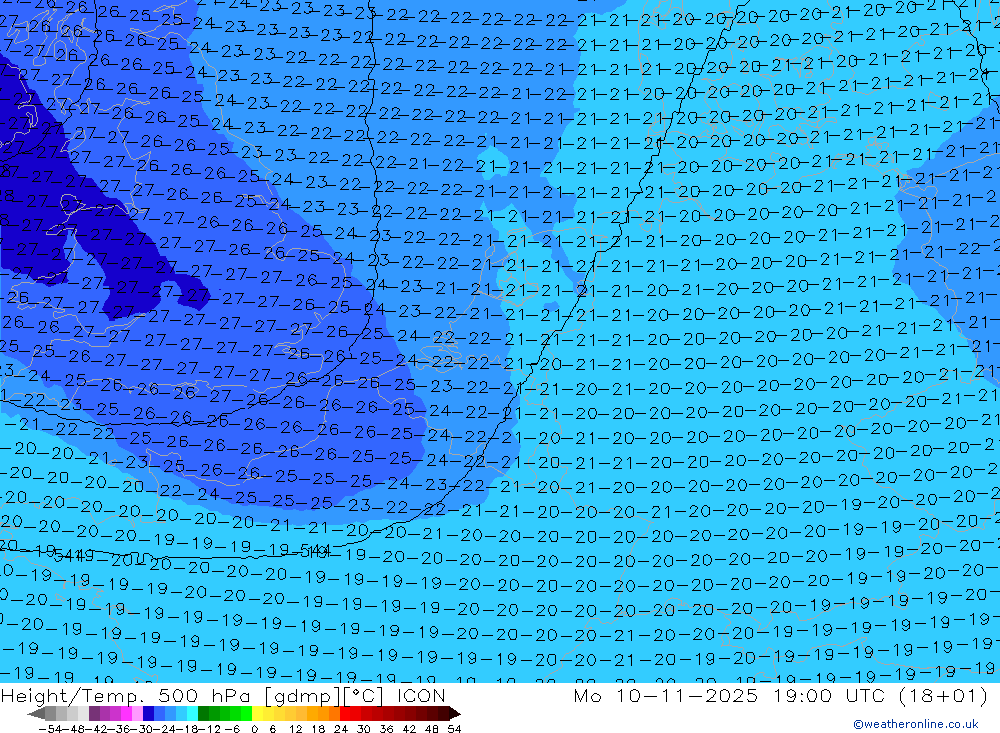Click the '-54' legend scale value
This screenshot has height=733, width=1000.
point(50,729)
